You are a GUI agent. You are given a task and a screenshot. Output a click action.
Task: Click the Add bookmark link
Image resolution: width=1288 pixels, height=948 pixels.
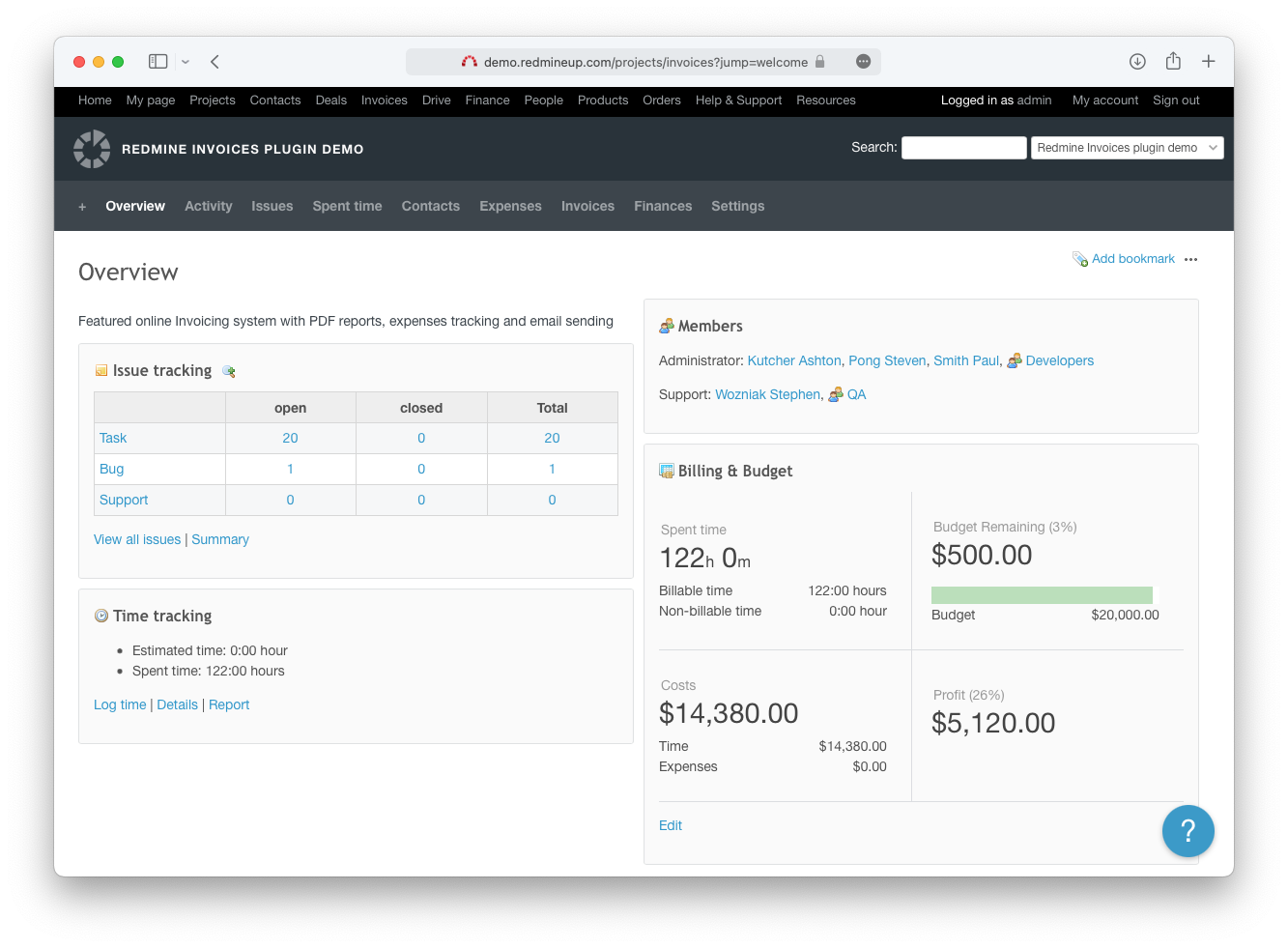[x=1132, y=259]
